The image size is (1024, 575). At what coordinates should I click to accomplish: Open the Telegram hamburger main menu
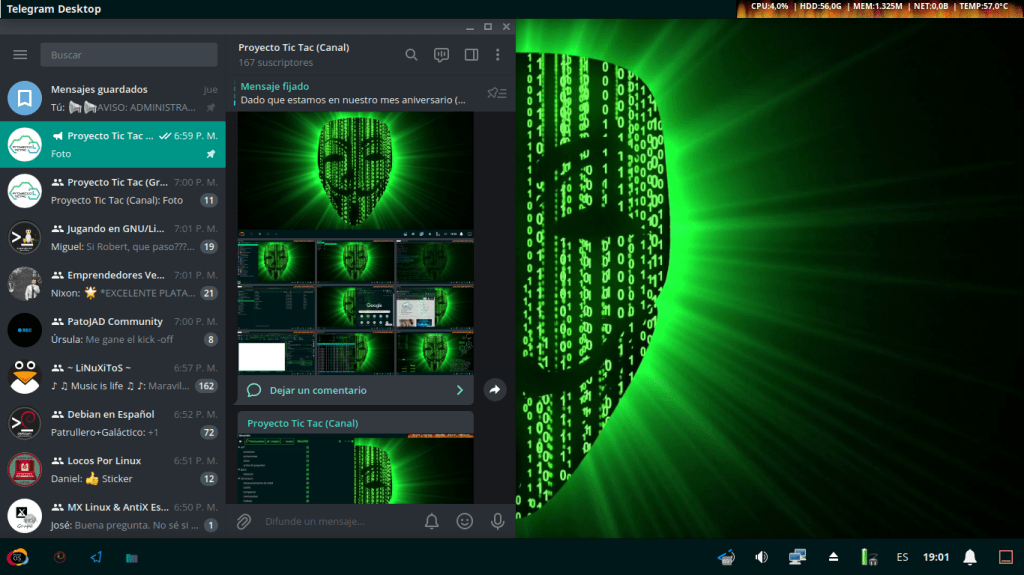[x=20, y=55]
